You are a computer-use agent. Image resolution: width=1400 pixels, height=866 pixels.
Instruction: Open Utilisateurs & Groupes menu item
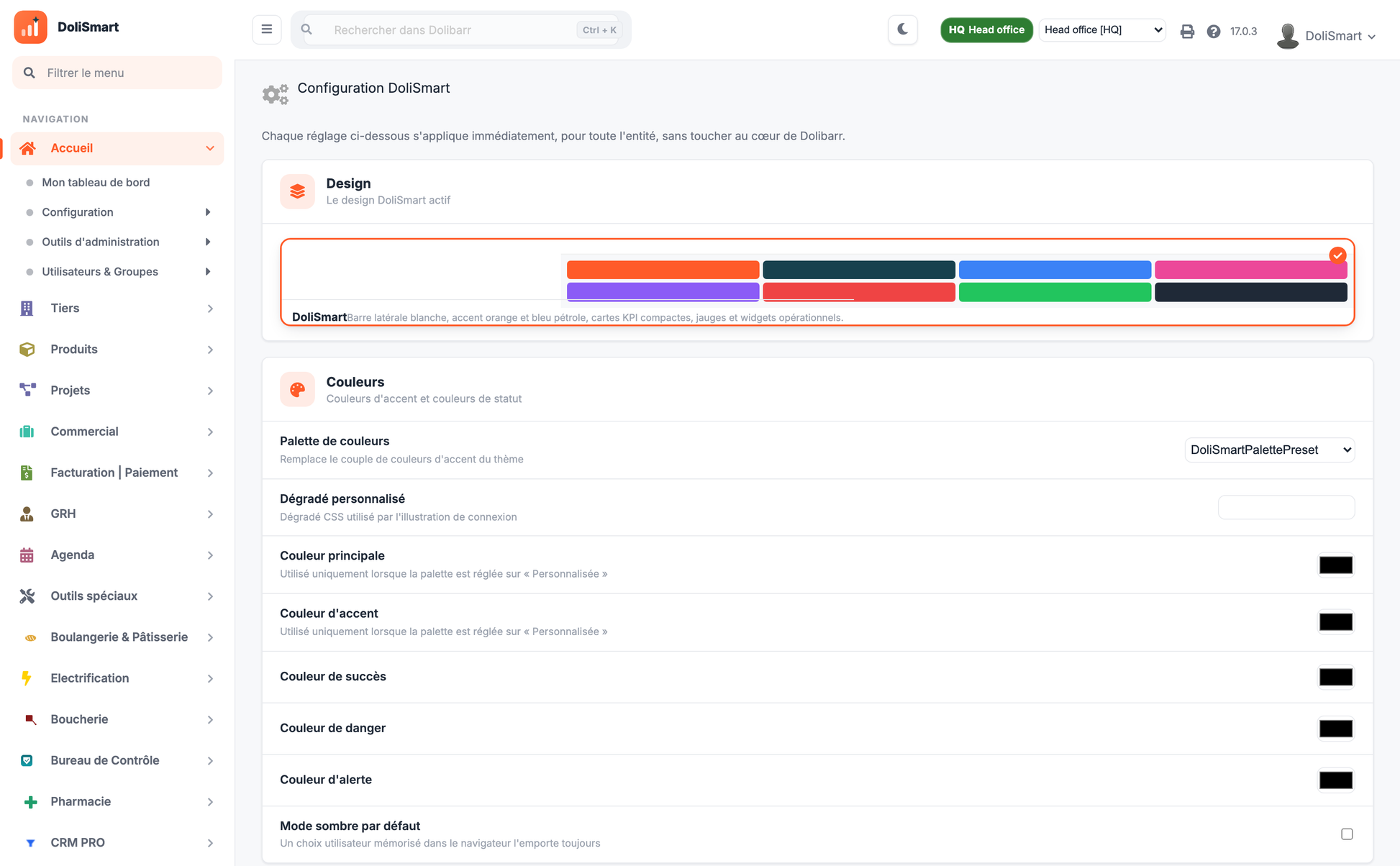[x=100, y=272]
